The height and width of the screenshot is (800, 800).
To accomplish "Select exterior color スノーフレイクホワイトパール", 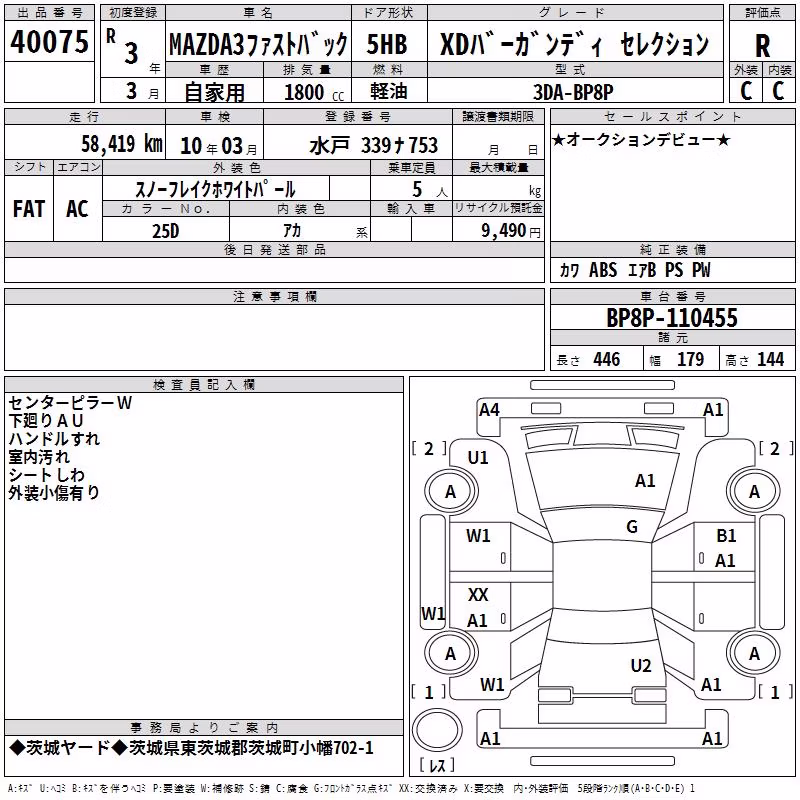I will 215,189.
